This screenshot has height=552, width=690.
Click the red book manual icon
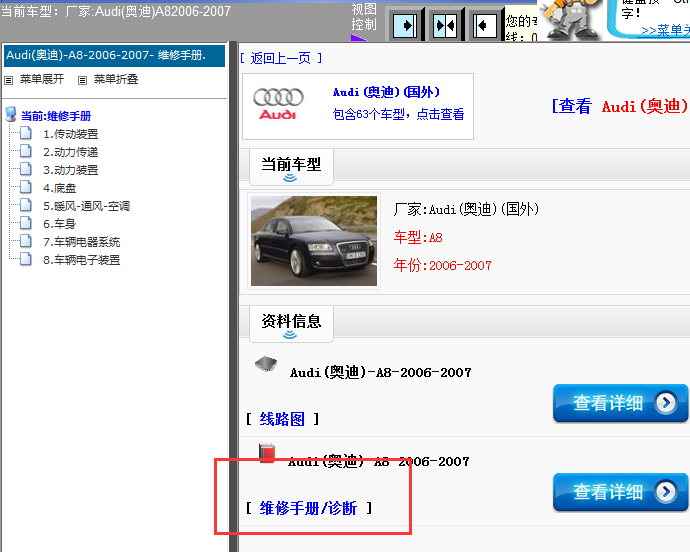click(x=267, y=453)
